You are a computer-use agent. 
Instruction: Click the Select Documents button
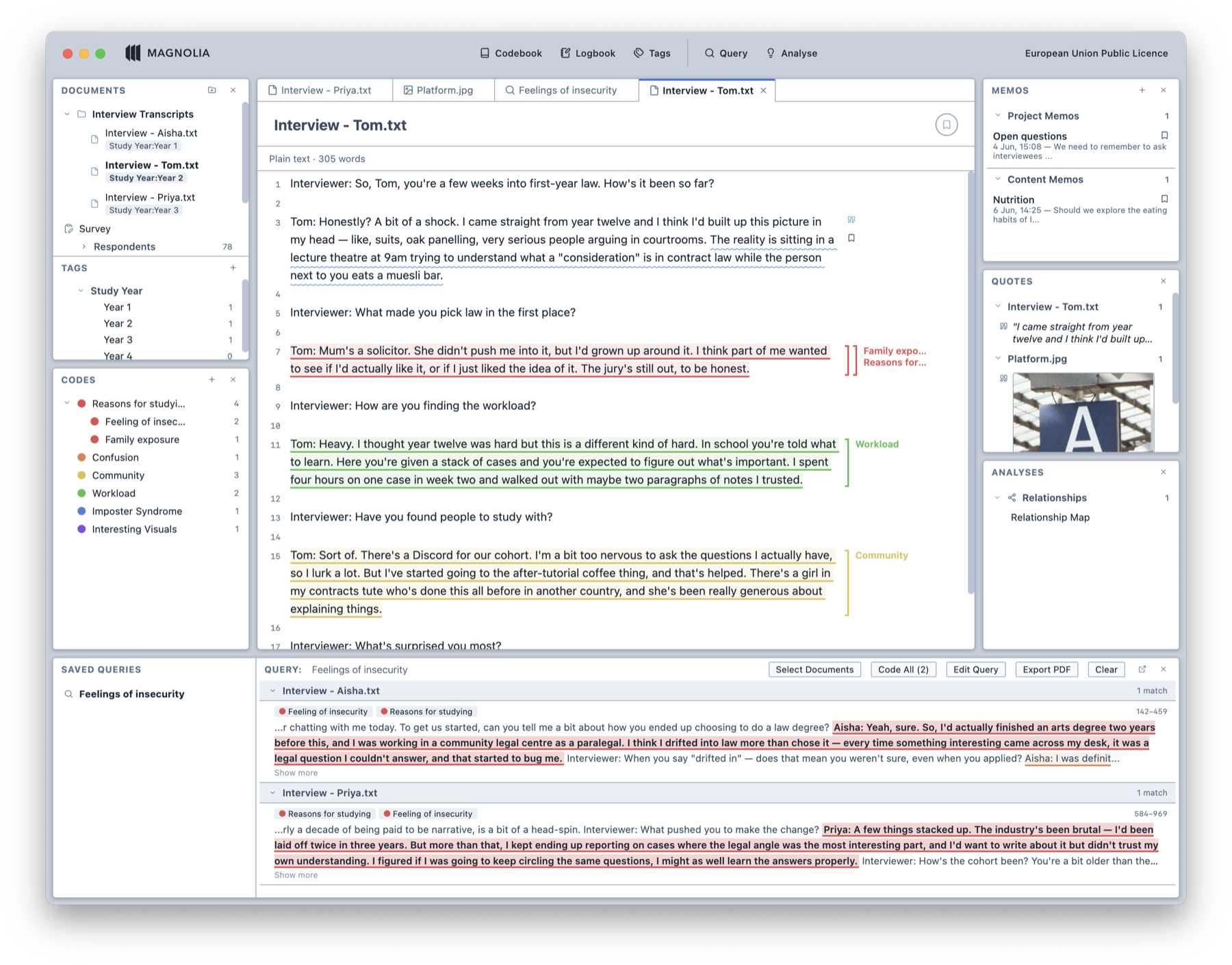814,669
